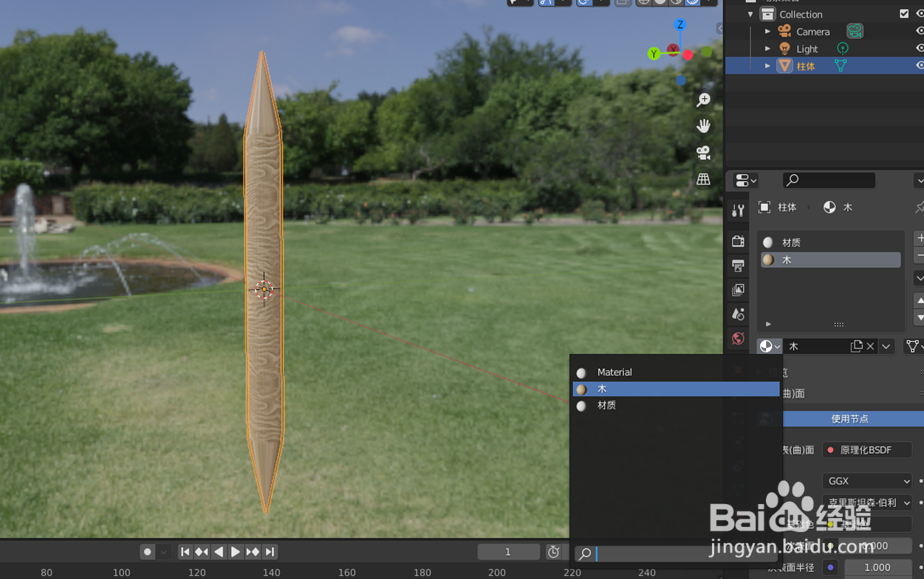Hide the Light using its eye toggle
The width and height of the screenshot is (924, 579).
[920, 48]
